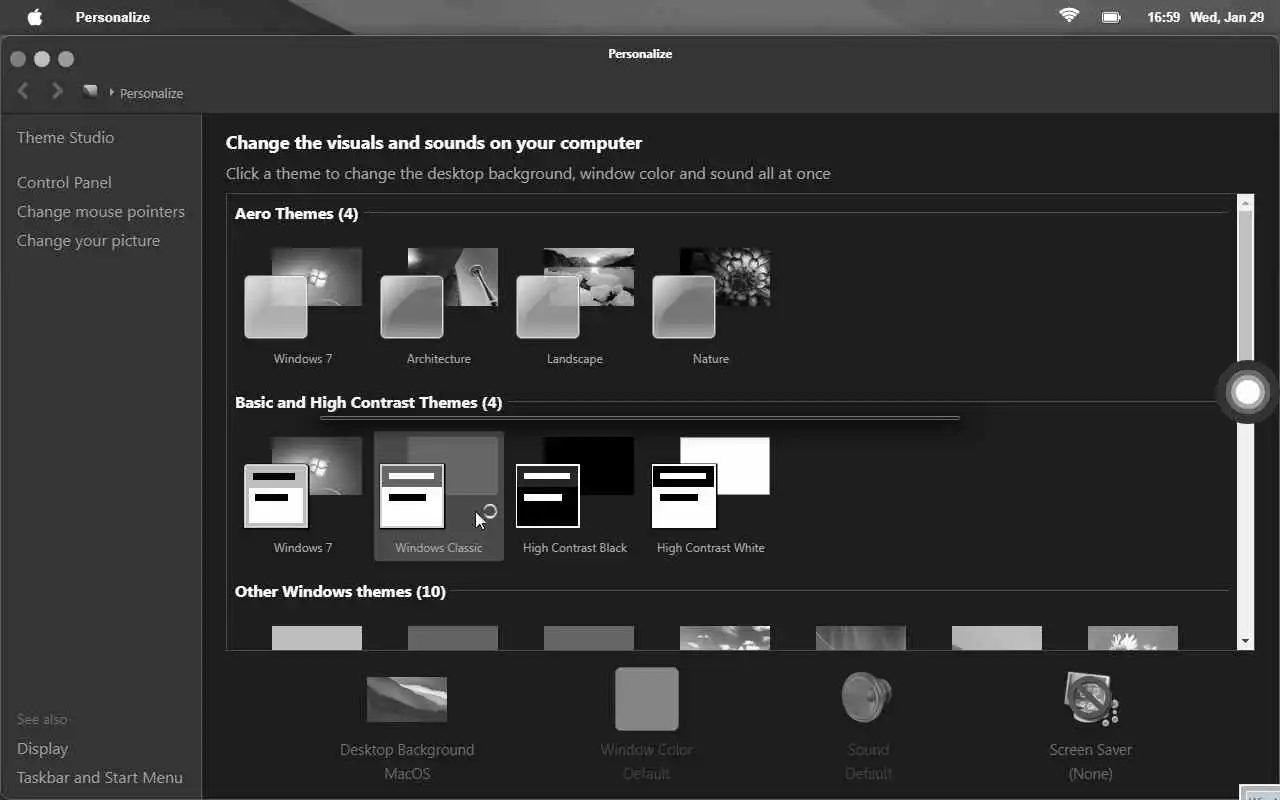The height and width of the screenshot is (800, 1280).
Task: Select the Windows 7 Aero theme
Action: coord(303,306)
